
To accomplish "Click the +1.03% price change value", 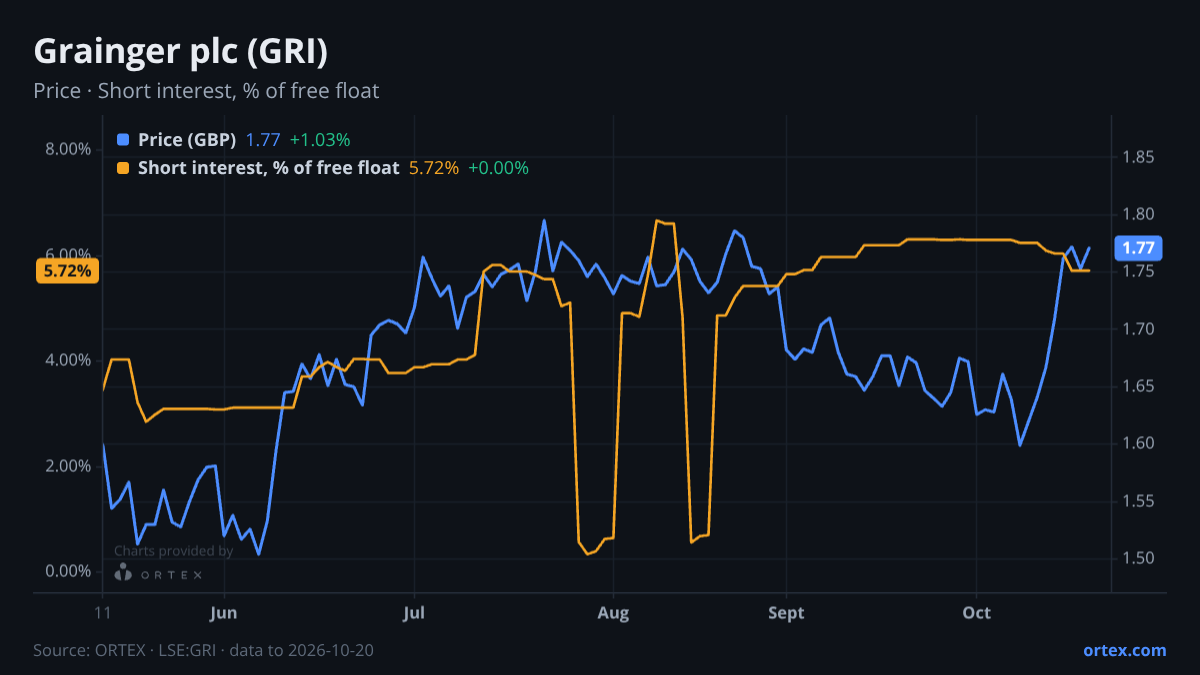I will [x=320, y=140].
